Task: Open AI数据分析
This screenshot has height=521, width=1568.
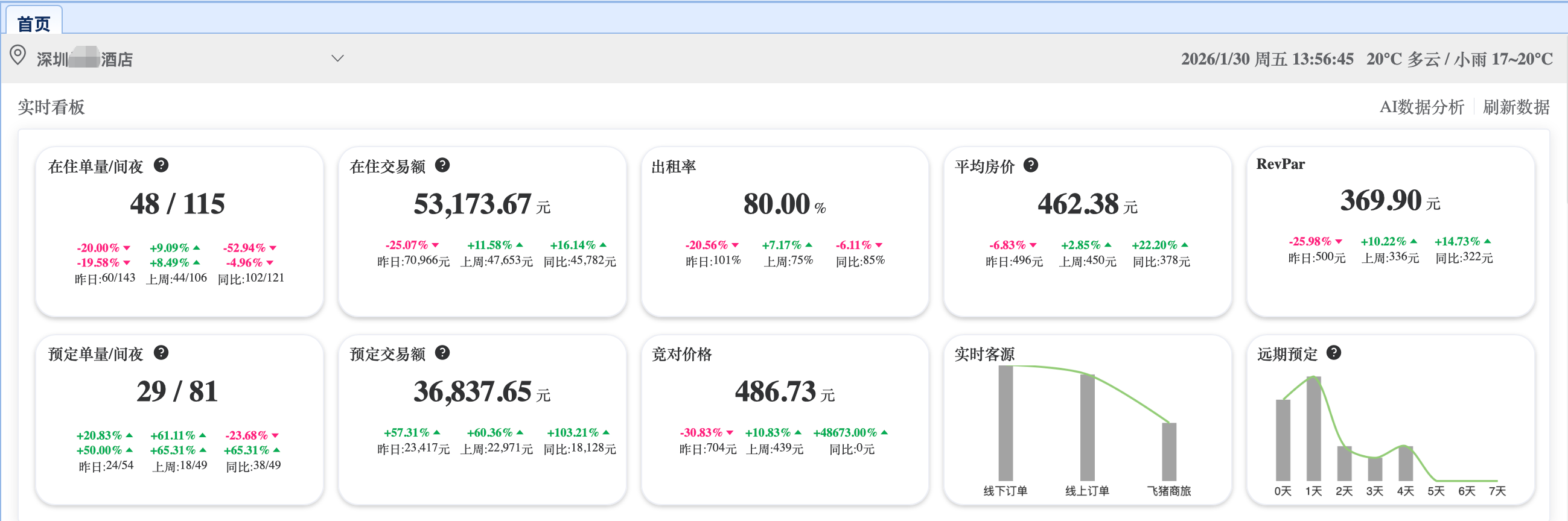Action: point(1421,107)
